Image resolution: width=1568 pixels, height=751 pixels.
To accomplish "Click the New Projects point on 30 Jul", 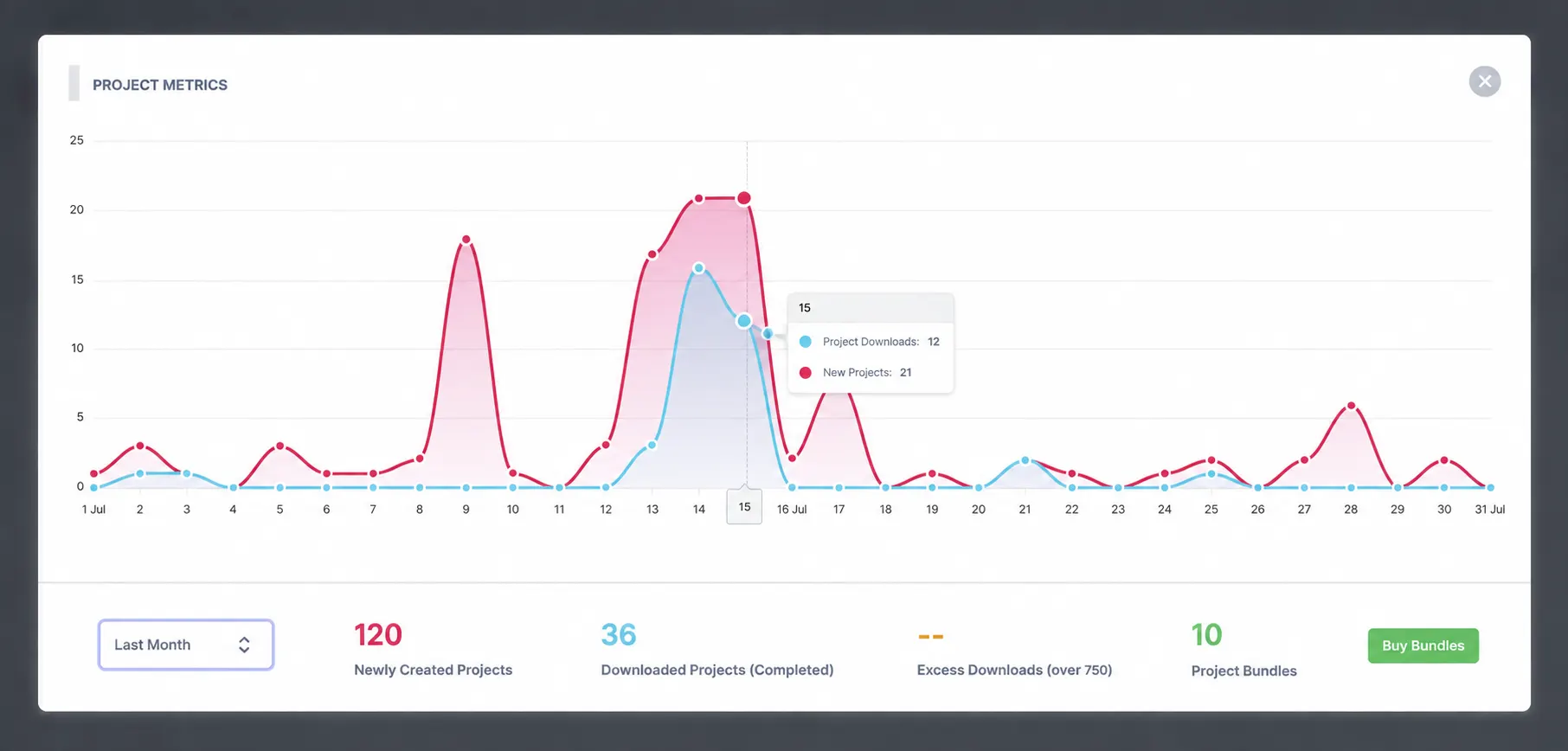I will click(1444, 460).
